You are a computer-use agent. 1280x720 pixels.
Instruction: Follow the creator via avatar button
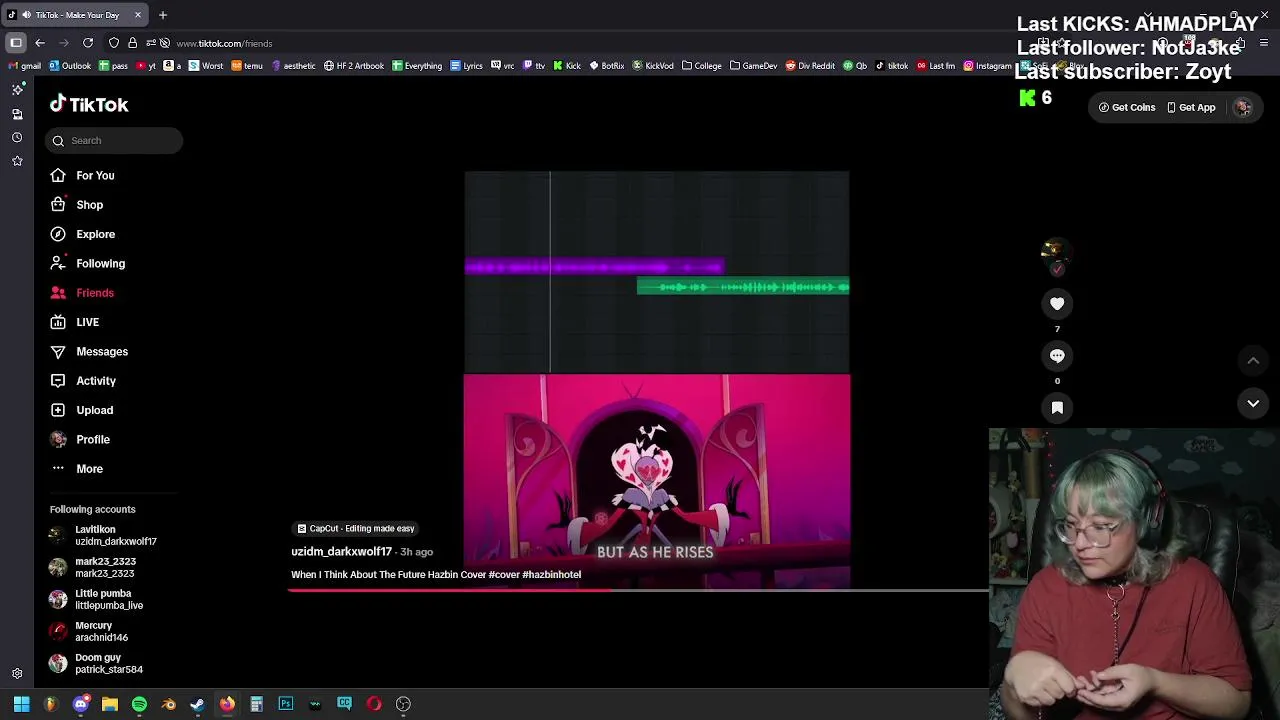1057,268
